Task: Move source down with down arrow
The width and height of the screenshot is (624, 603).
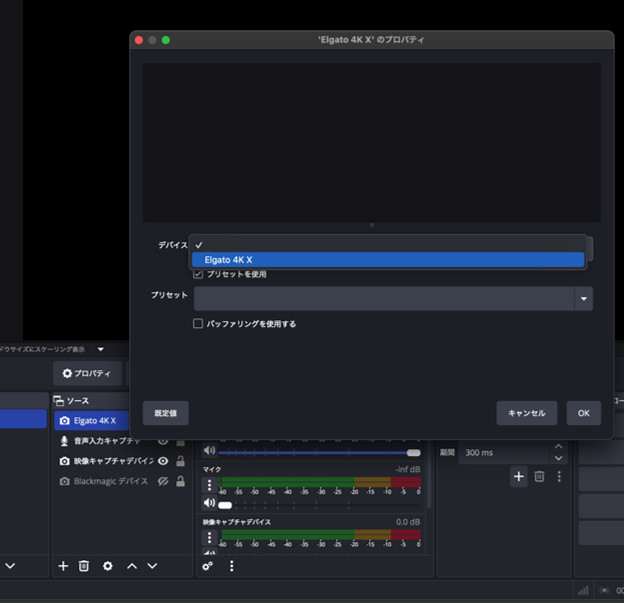Action: (x=152, y=566)
